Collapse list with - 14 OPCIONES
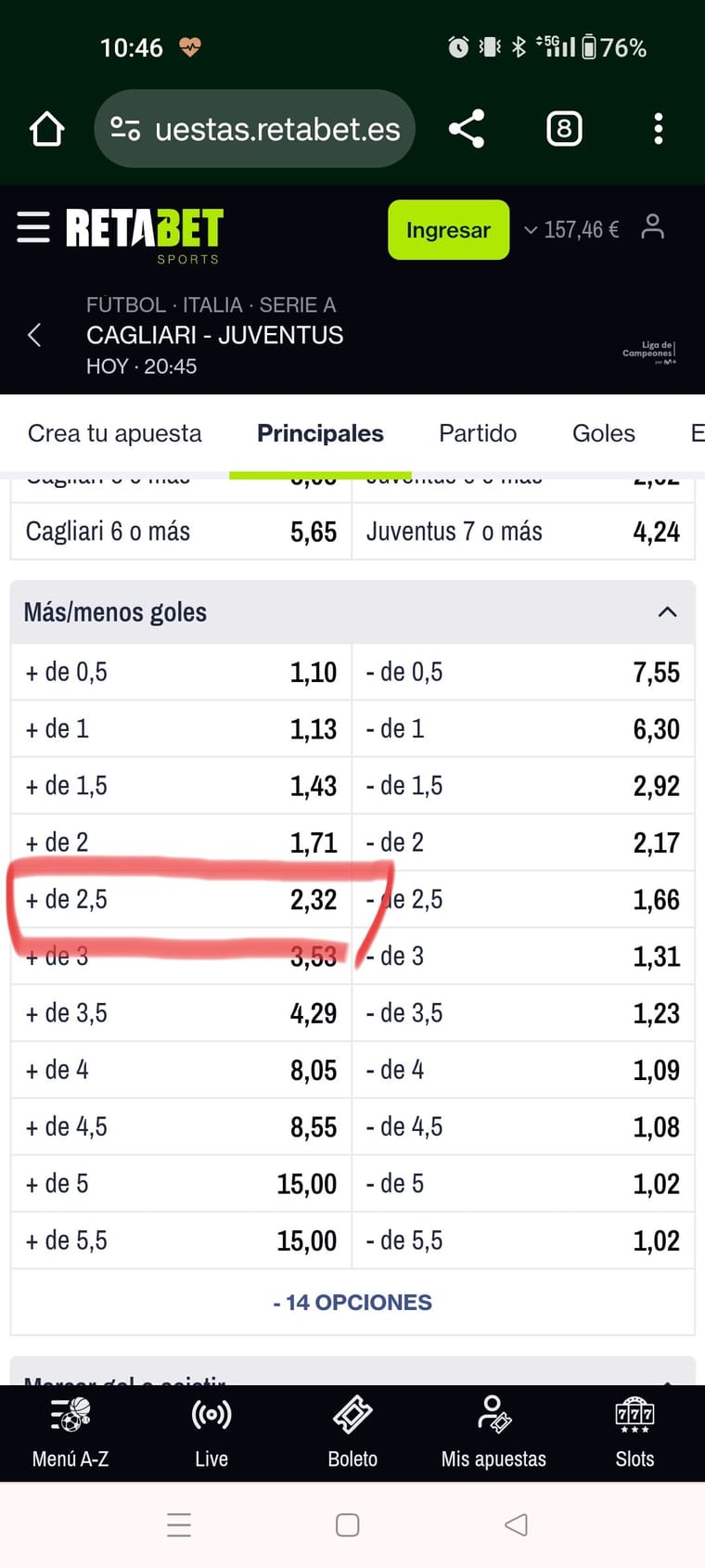This screenshot has height=1568, width=705. pos(352,1303)
